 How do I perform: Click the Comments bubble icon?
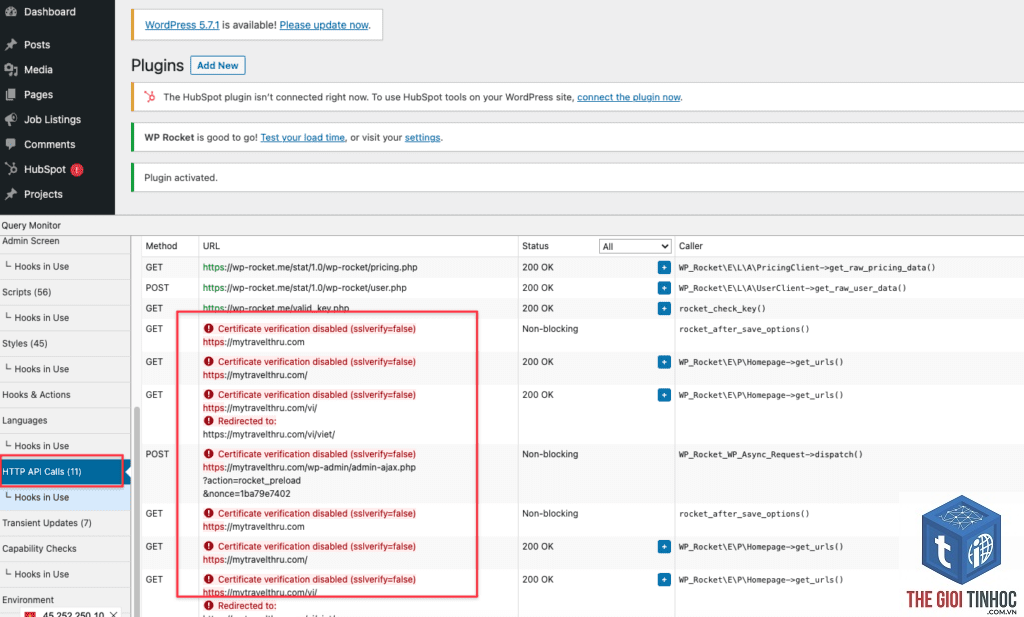pyautogui.click(x=11, y=144)
